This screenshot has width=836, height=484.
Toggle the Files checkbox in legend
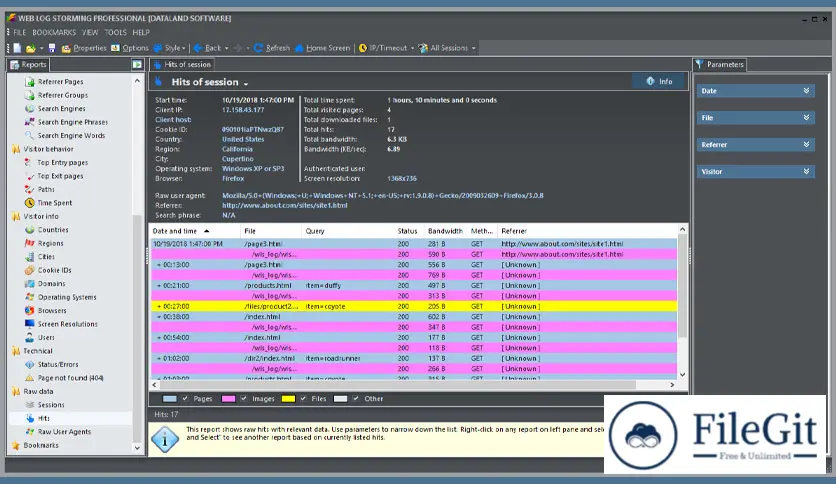(303, 399)
